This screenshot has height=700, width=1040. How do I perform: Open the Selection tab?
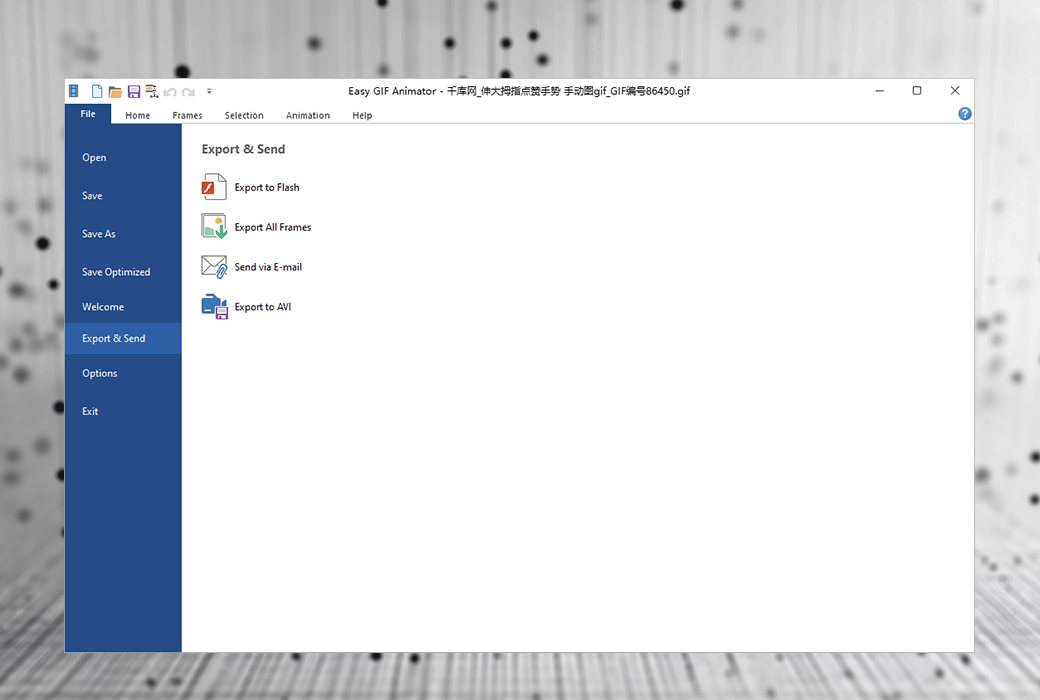pos(244,115)
